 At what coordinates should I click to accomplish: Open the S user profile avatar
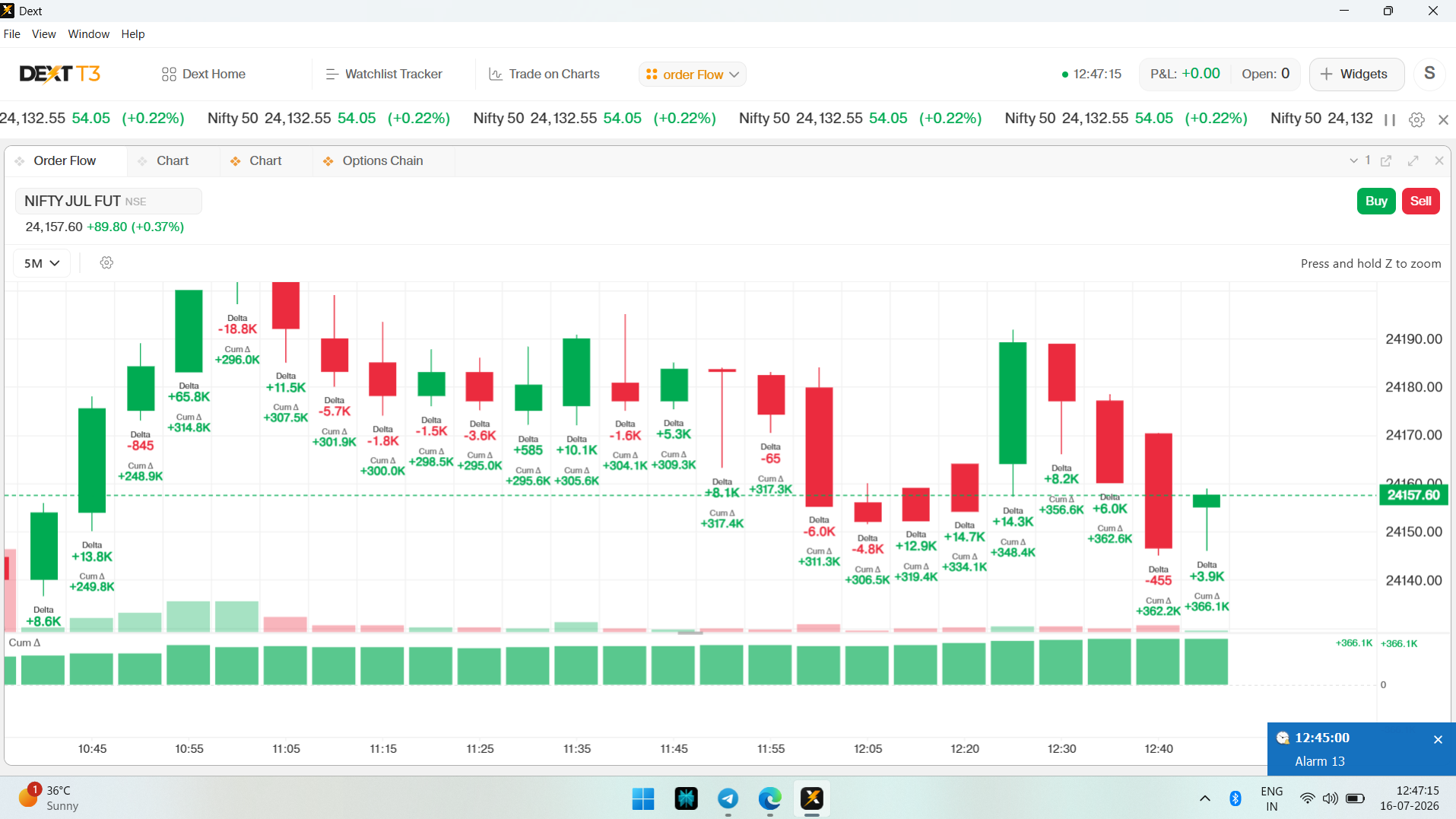(1429, 74)
